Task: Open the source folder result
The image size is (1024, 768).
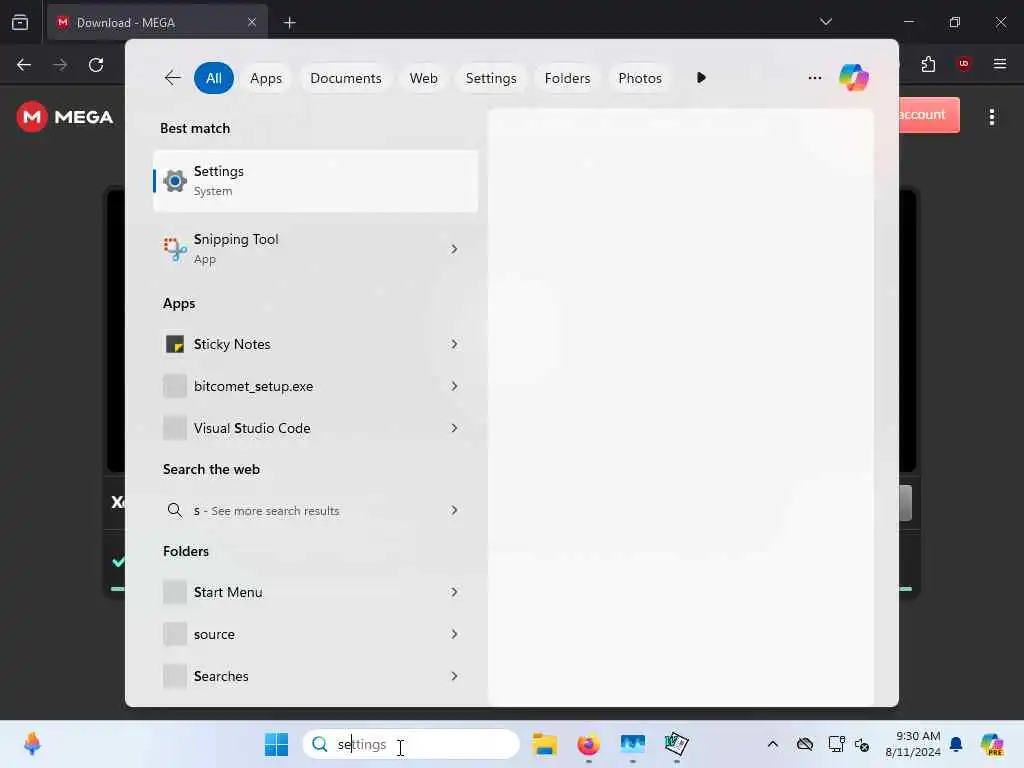Action: (x=315, y=633)
